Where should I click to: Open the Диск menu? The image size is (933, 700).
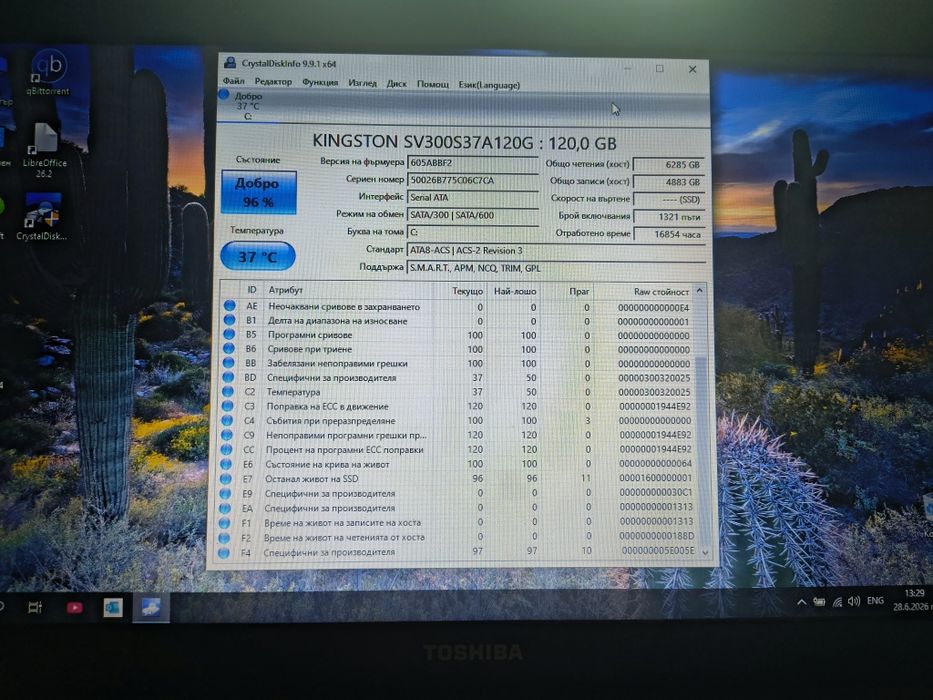(397, 83)
